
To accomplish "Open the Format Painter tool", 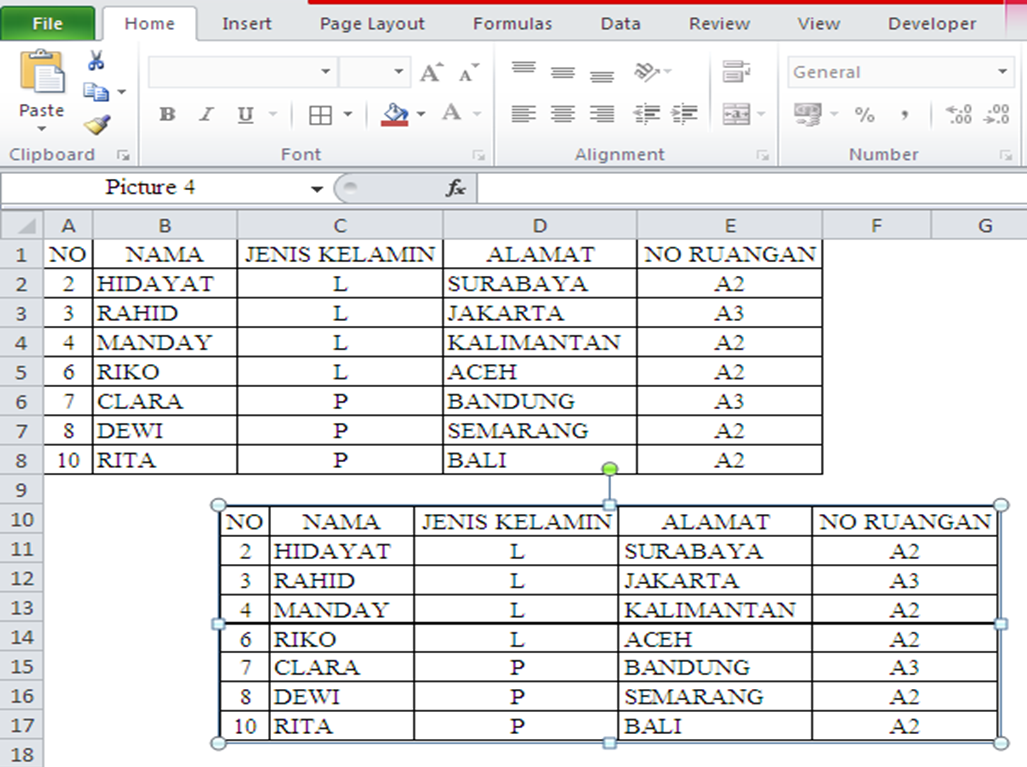I will (98, 123).
